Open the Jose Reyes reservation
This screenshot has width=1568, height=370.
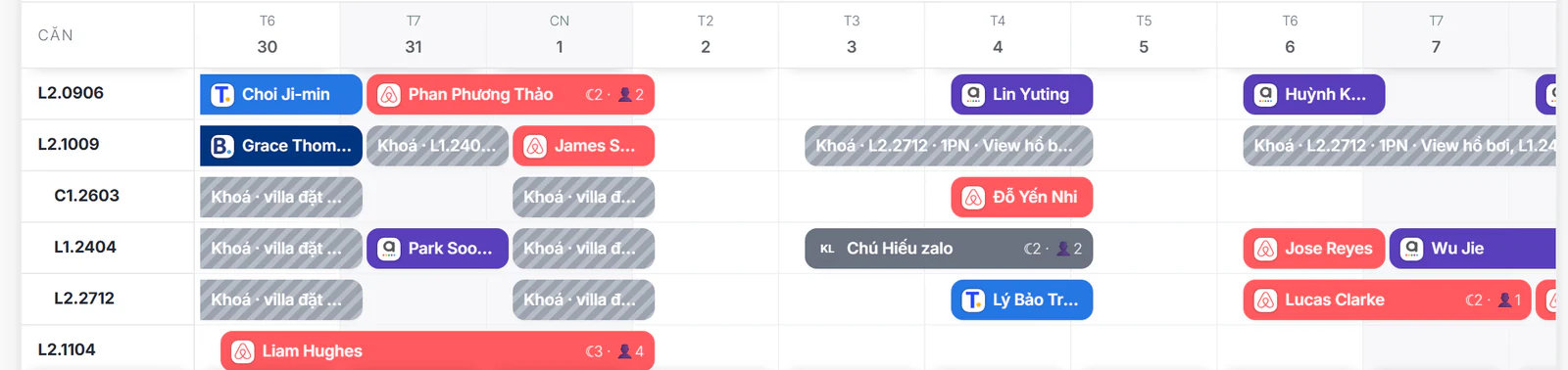1314,249
